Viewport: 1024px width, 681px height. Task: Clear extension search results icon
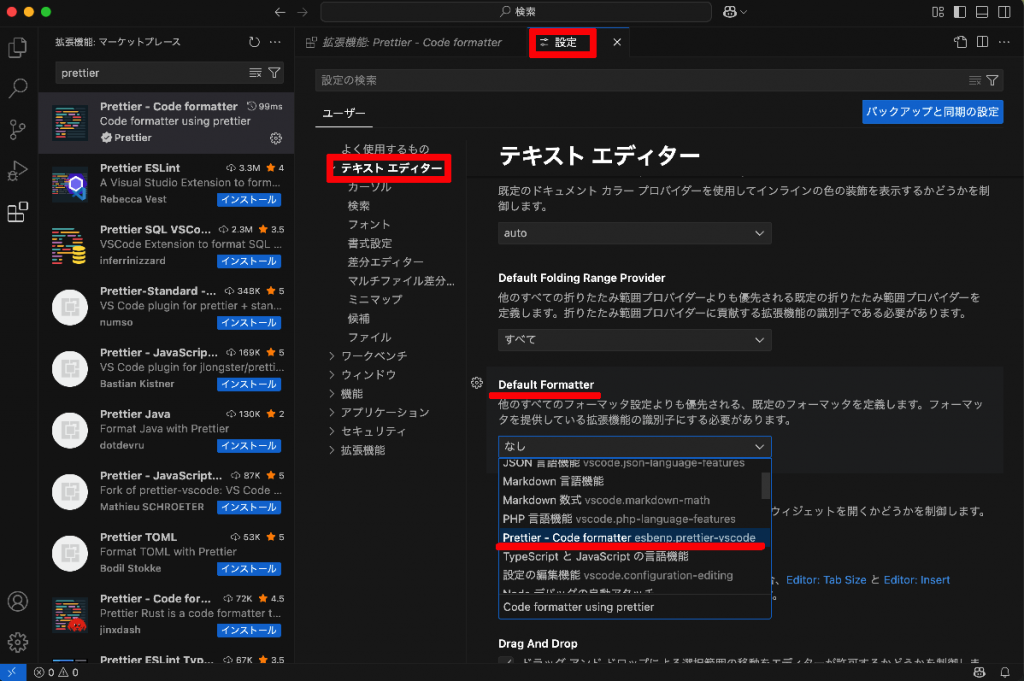tap(255, 72)
